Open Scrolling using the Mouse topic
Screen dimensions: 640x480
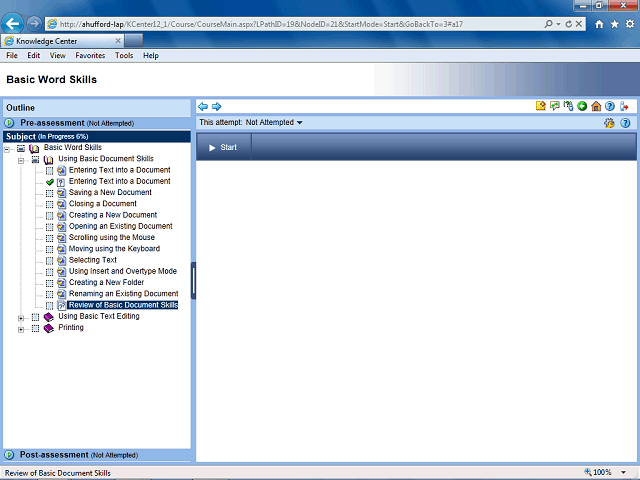[x=111, y=238]
